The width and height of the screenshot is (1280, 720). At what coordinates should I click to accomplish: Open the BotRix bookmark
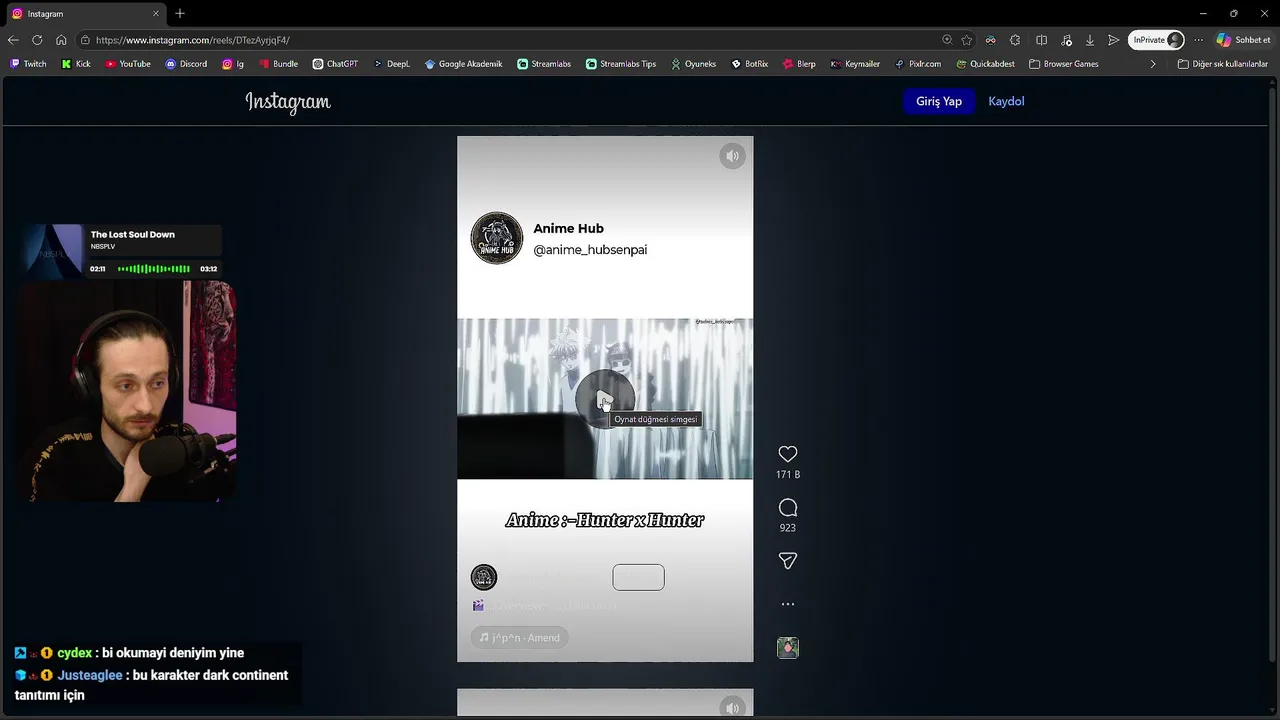point(750,64)
